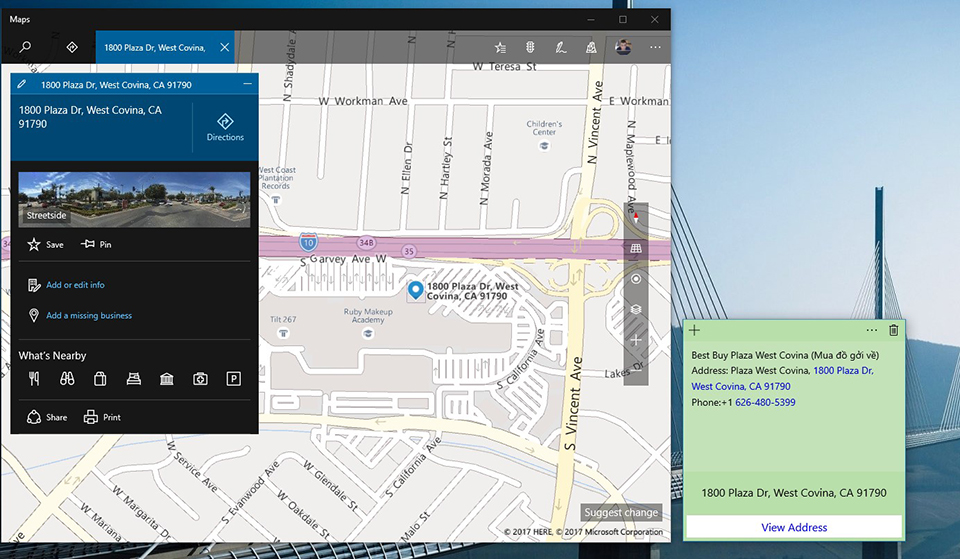Click exit 35 marker on map
The image size is (960, 559).
click(409, 251)
